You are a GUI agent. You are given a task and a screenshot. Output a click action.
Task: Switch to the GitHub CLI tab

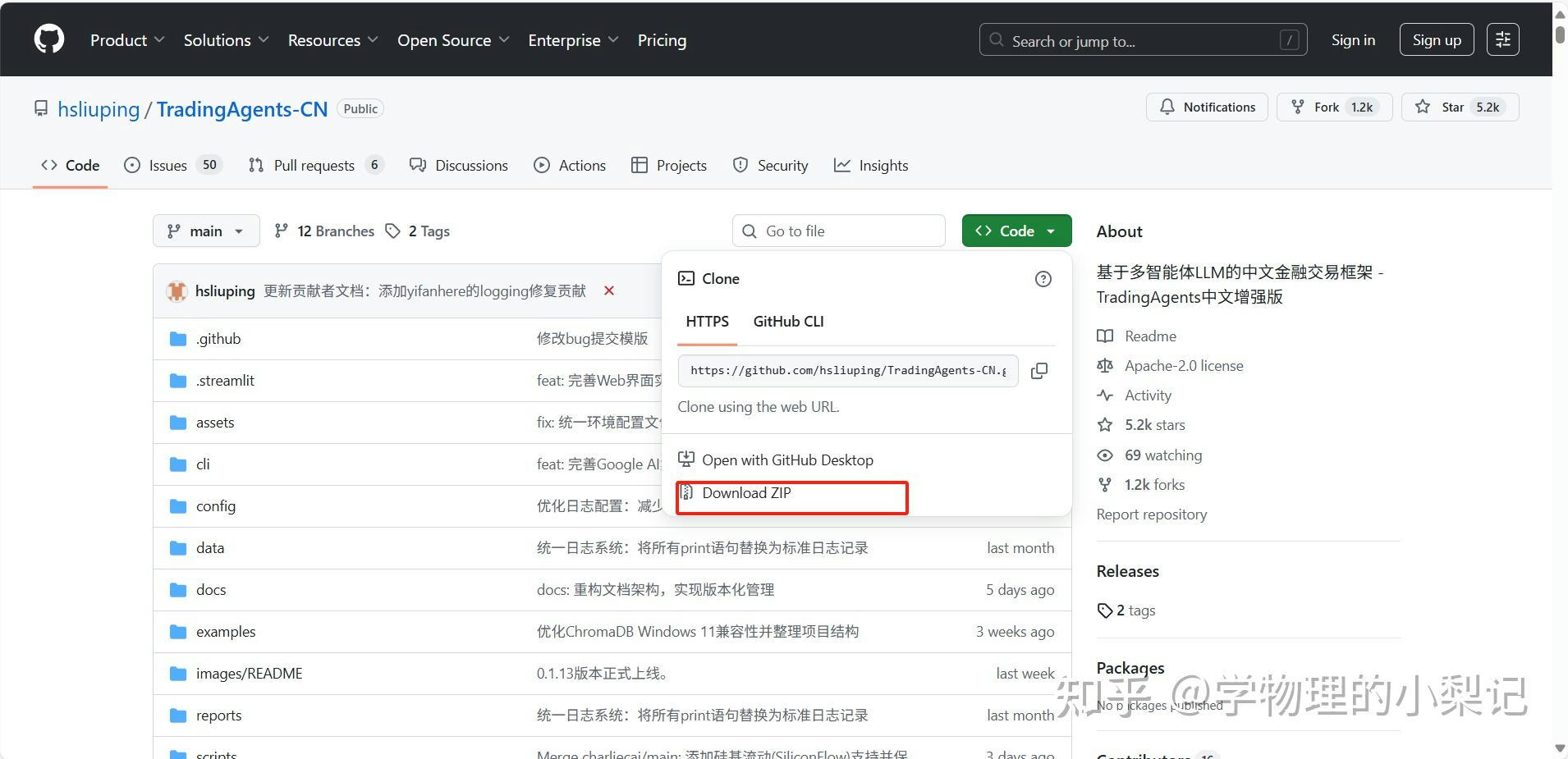[x=788, y=322]
